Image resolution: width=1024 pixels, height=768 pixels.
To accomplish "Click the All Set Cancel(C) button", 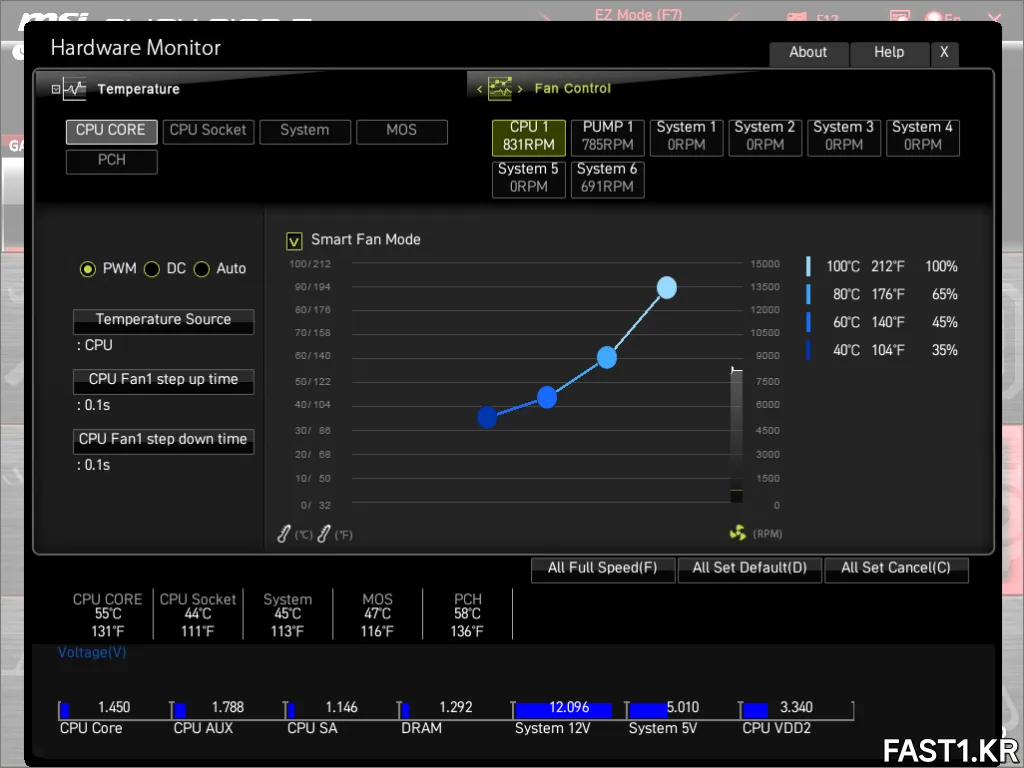I will 895,569.
